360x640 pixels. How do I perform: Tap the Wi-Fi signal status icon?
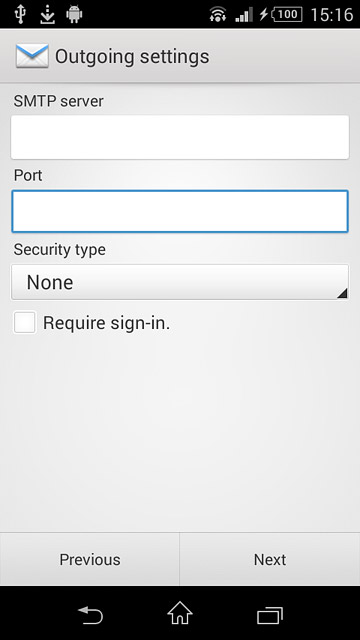click(x=218, y=15)
